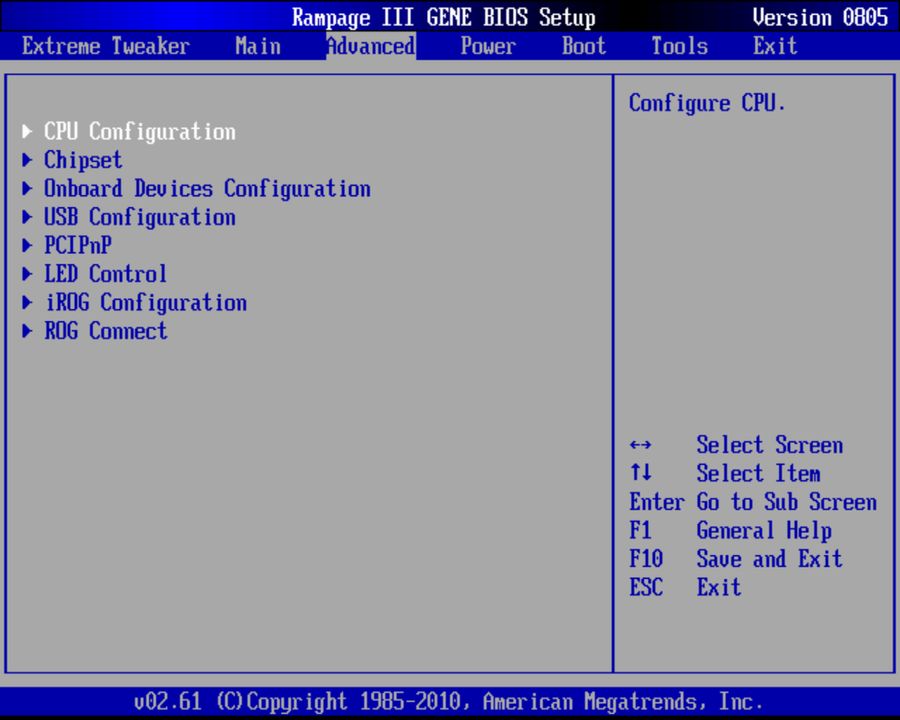The height and width of the screenshot is (720, 900).
Task: Click the 'Version 0805' text
Action: click(820, 17)
